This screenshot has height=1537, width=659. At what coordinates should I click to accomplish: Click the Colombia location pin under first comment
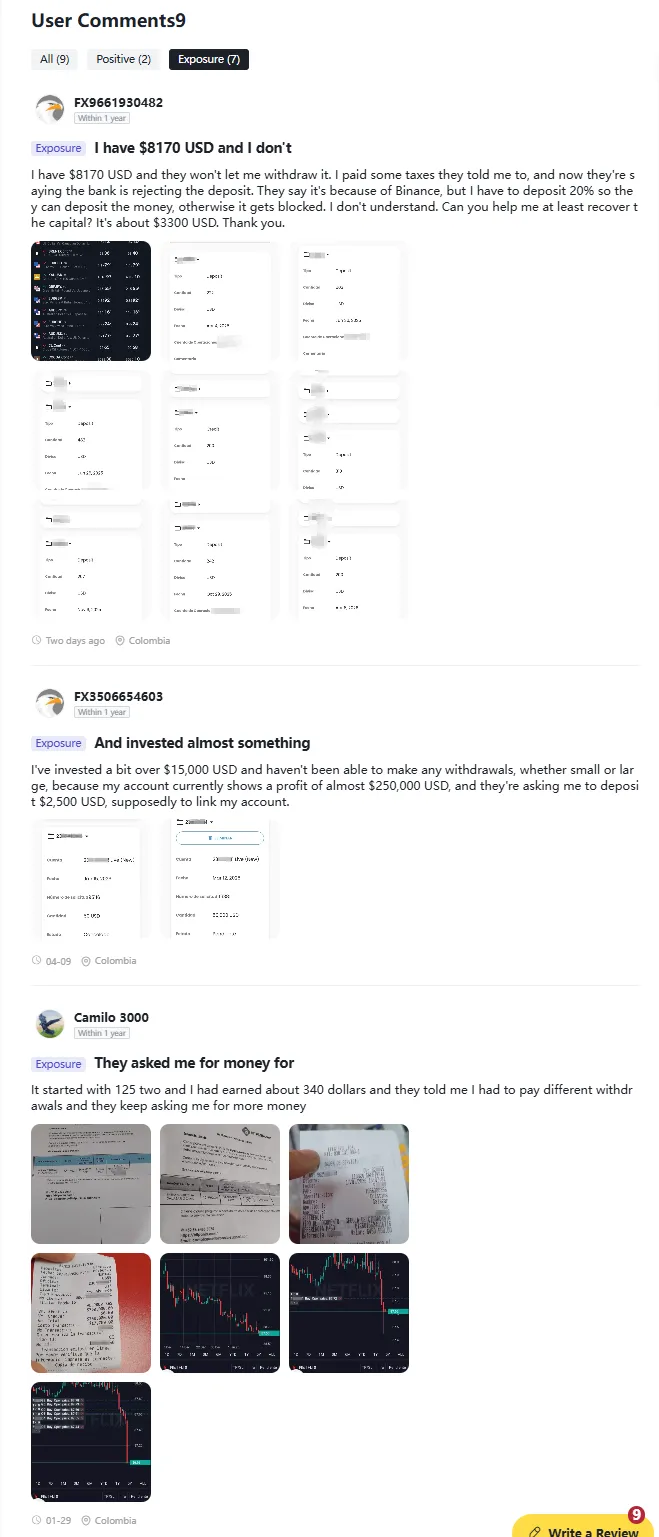click(120, 640)
